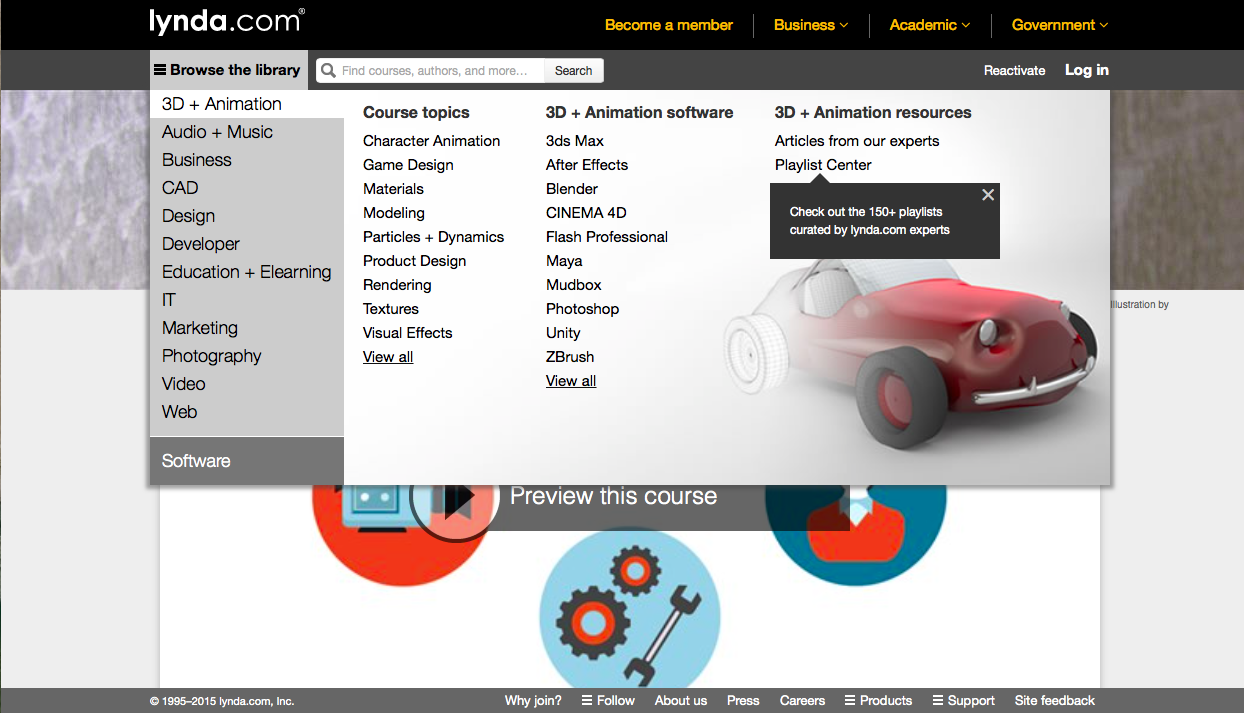The width and height of the screenshot is (1244, 713).
Task: Click View all under Animation software
Action: click(571, 381)
